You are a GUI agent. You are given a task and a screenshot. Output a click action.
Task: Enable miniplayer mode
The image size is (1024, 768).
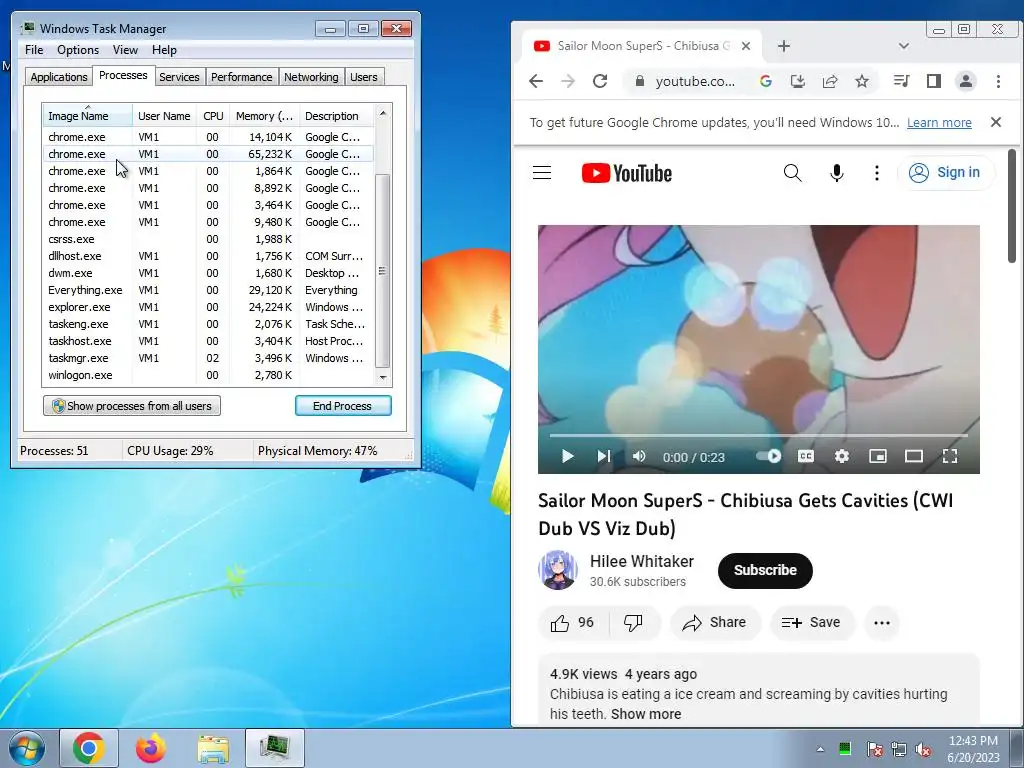[x=878, y=456]
